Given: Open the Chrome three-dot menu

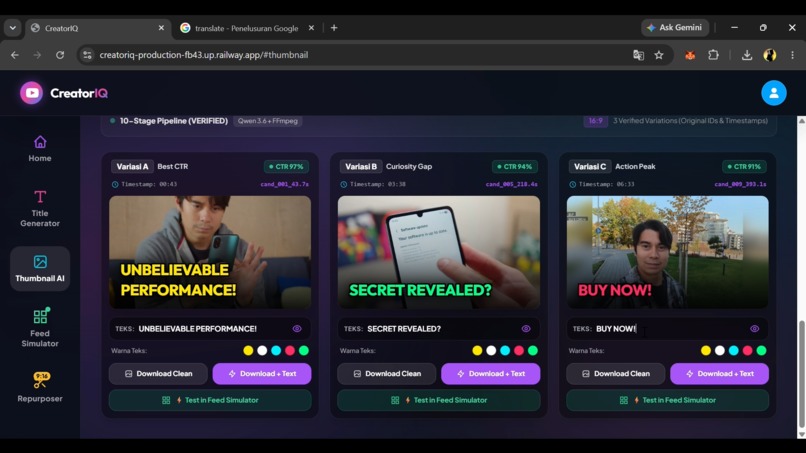Looking at the screenshot, I should (x=792, y=55).
